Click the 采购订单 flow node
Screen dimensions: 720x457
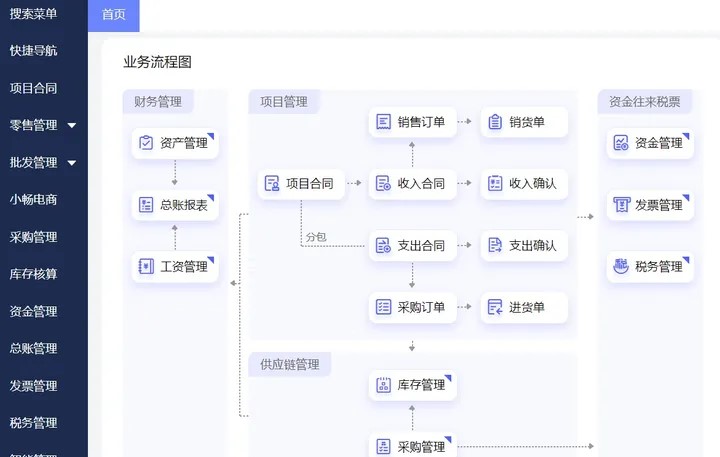coord(412,308)
